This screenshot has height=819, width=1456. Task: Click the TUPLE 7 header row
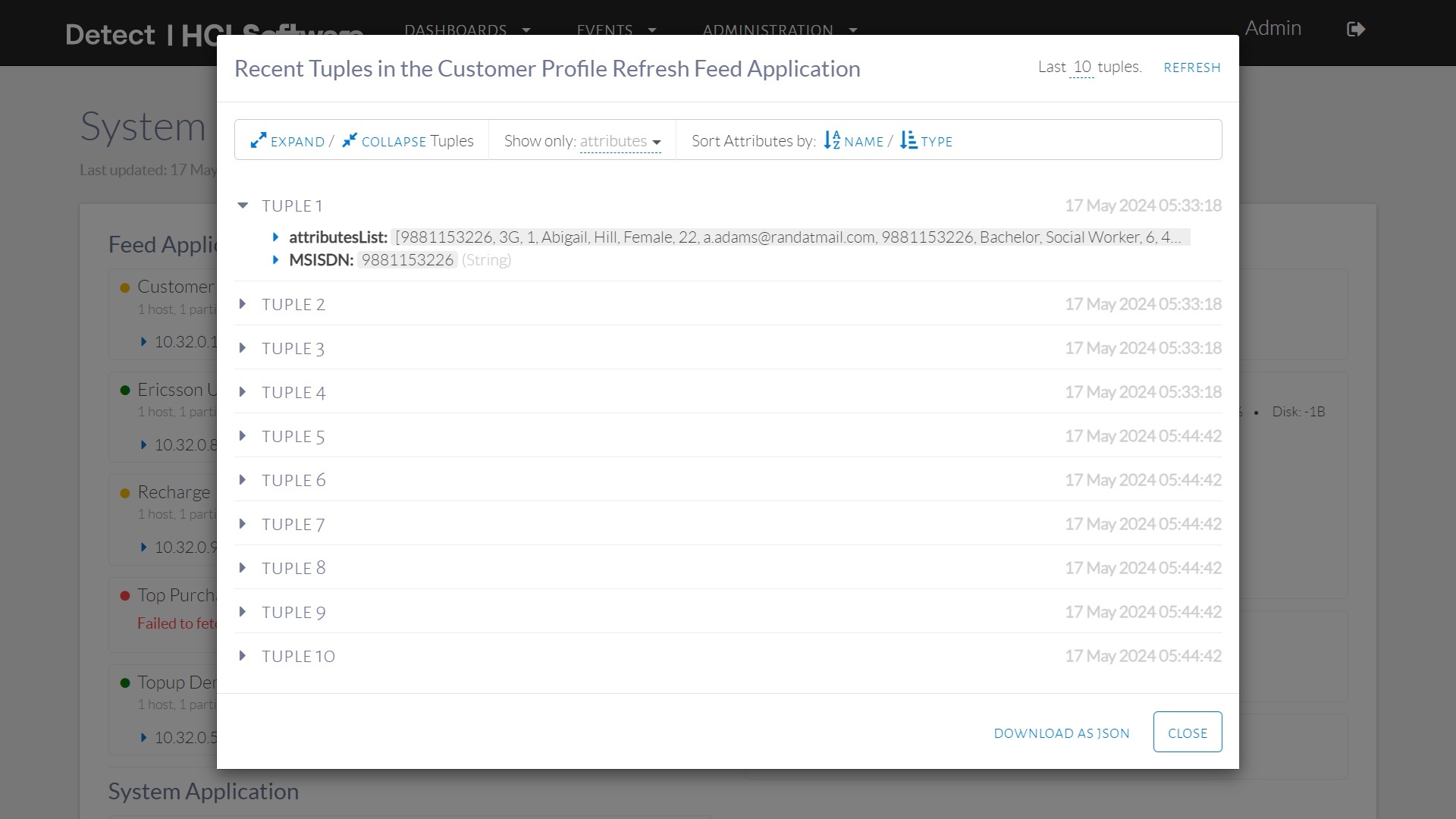tap(293, 524)
